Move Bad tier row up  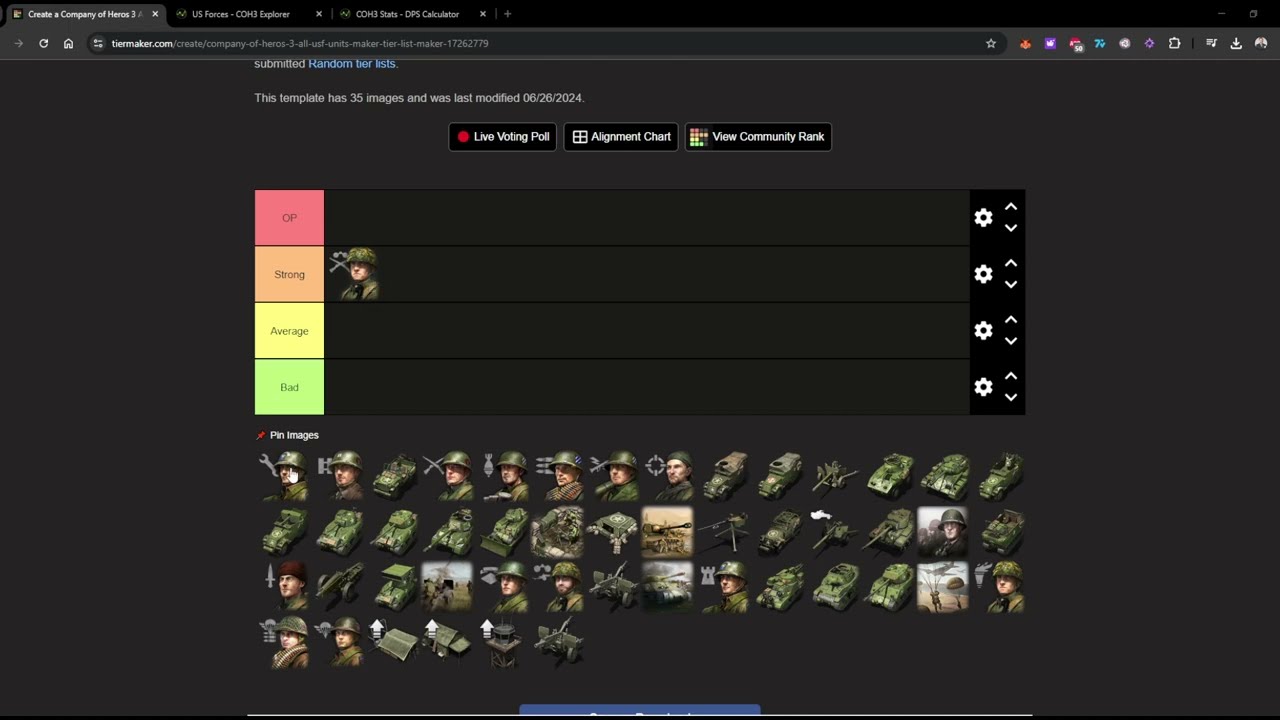[1011, 376]
